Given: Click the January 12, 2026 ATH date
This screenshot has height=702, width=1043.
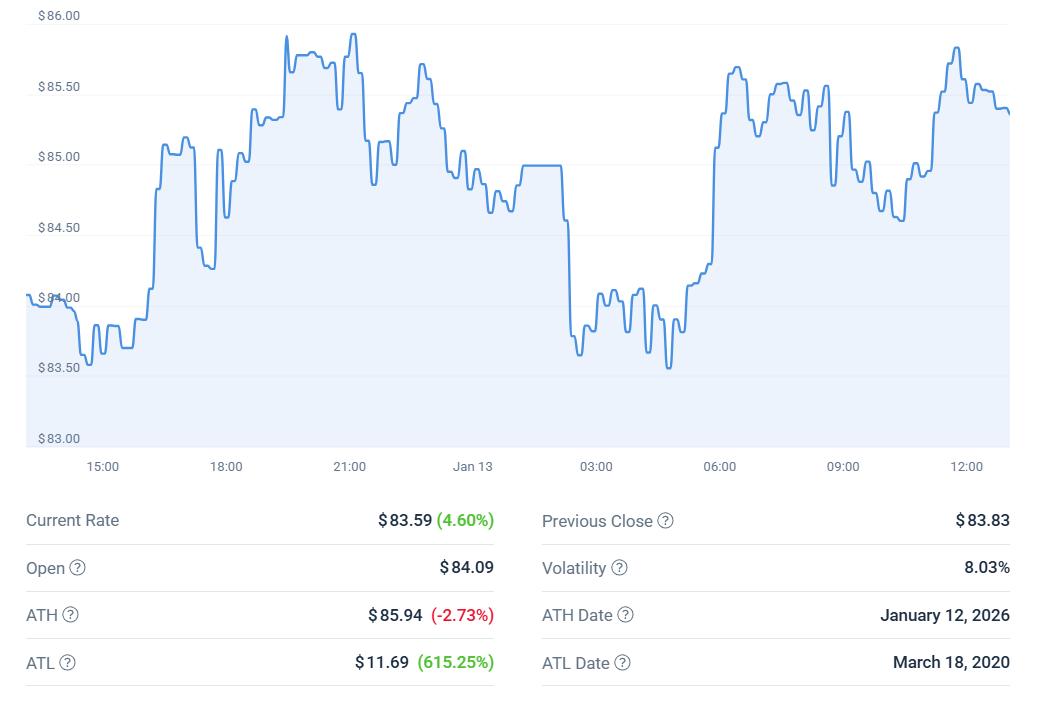Looking at the screenshot, I should [x=944, y=615].
